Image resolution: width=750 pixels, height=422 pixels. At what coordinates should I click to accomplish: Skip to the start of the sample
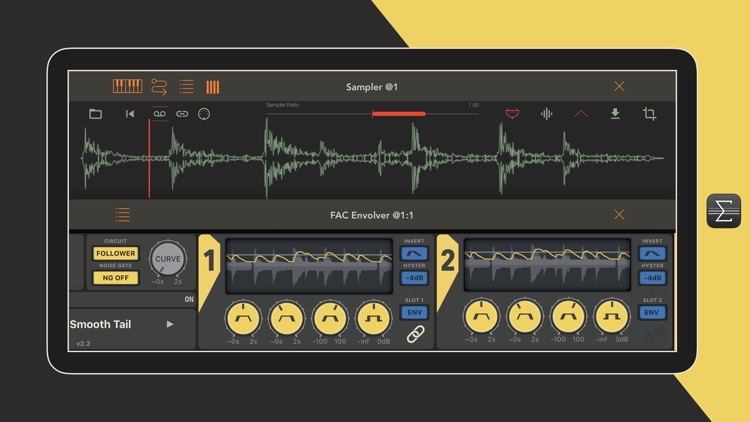pyautogui.click(x=130, y=114)
